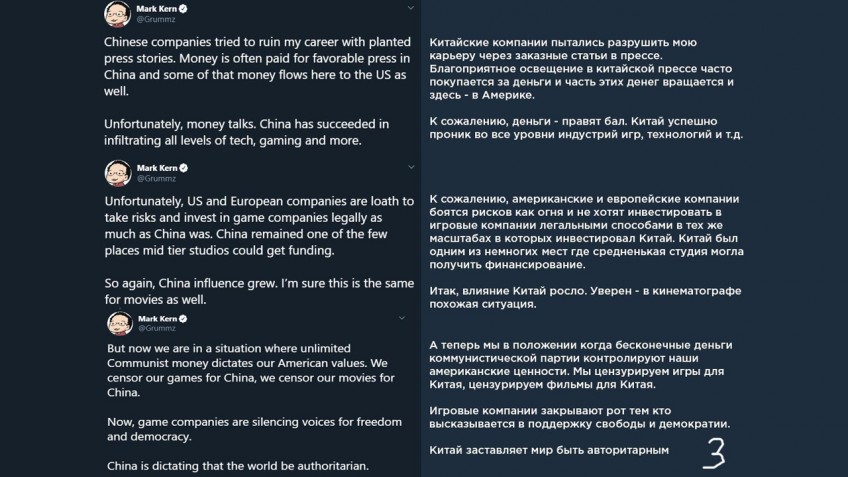Open Mark Kern name link, first tweet

[x=156, y=9]
